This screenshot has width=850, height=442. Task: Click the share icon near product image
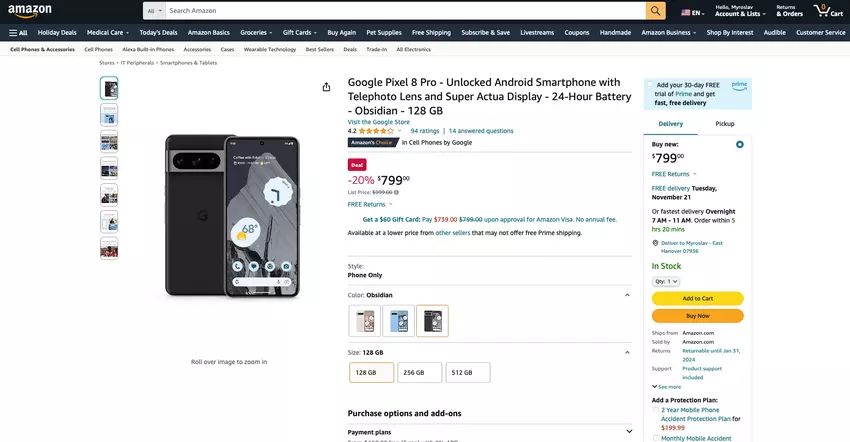[326, 87]
